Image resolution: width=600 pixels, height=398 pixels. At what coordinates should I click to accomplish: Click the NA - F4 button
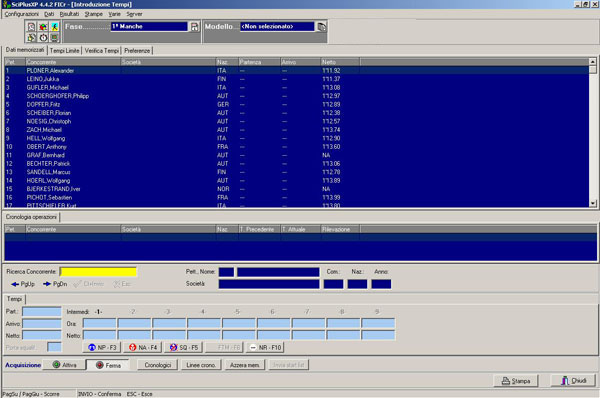pos(143,347)
